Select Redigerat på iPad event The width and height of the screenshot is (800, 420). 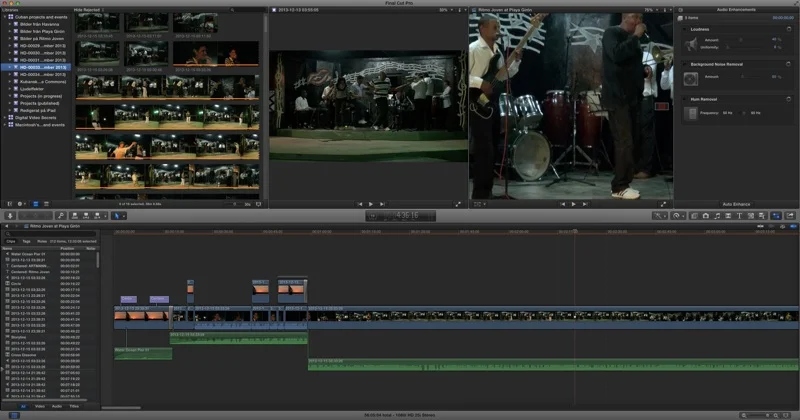coord(37,110)
